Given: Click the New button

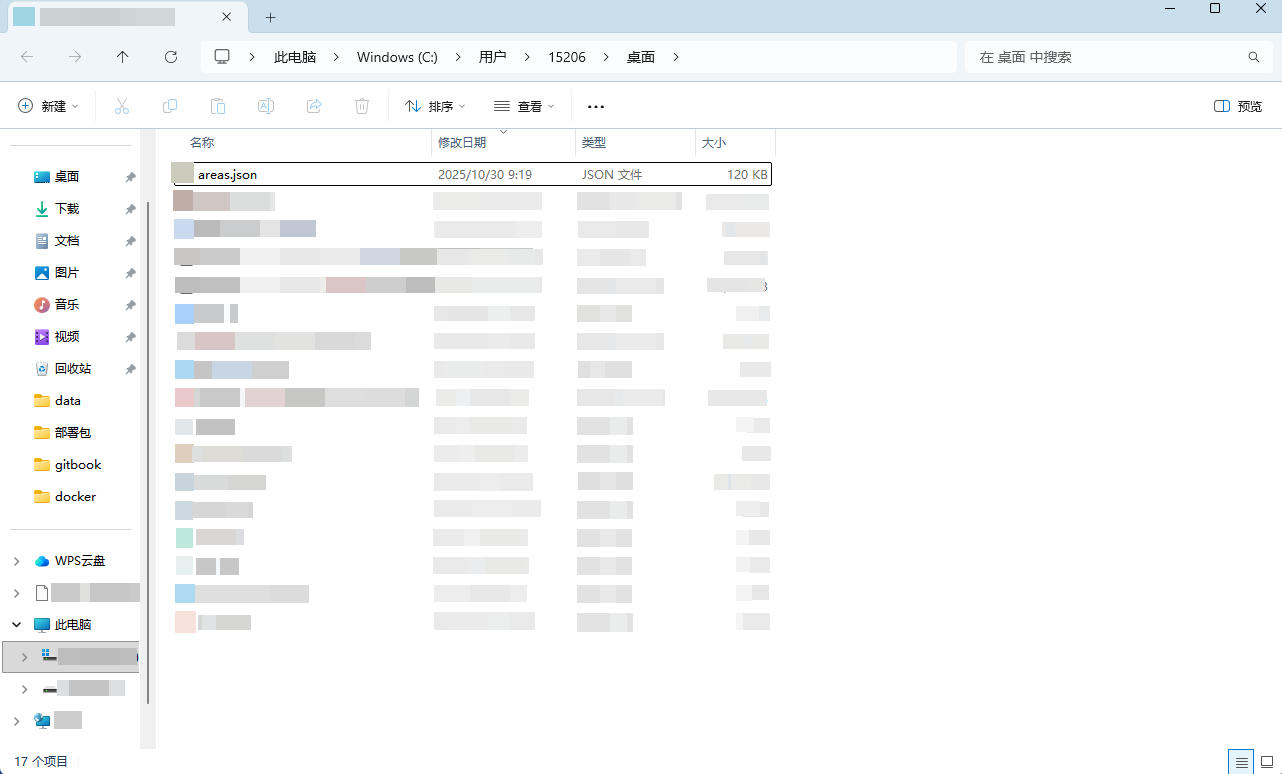Looking at the screenshot, I should pyautogui.click(x=48, y=106).
